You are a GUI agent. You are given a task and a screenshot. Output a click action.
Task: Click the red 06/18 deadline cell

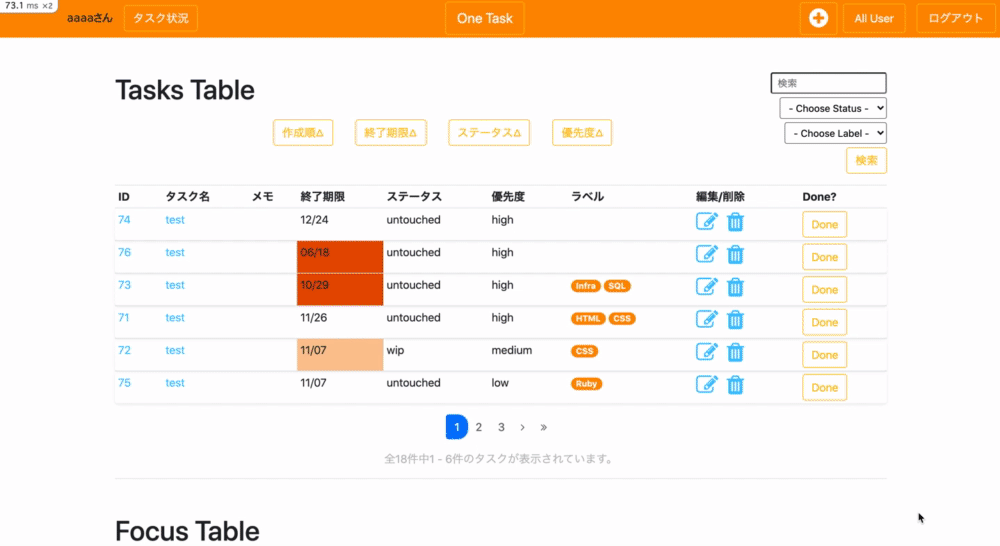point(340,257)
